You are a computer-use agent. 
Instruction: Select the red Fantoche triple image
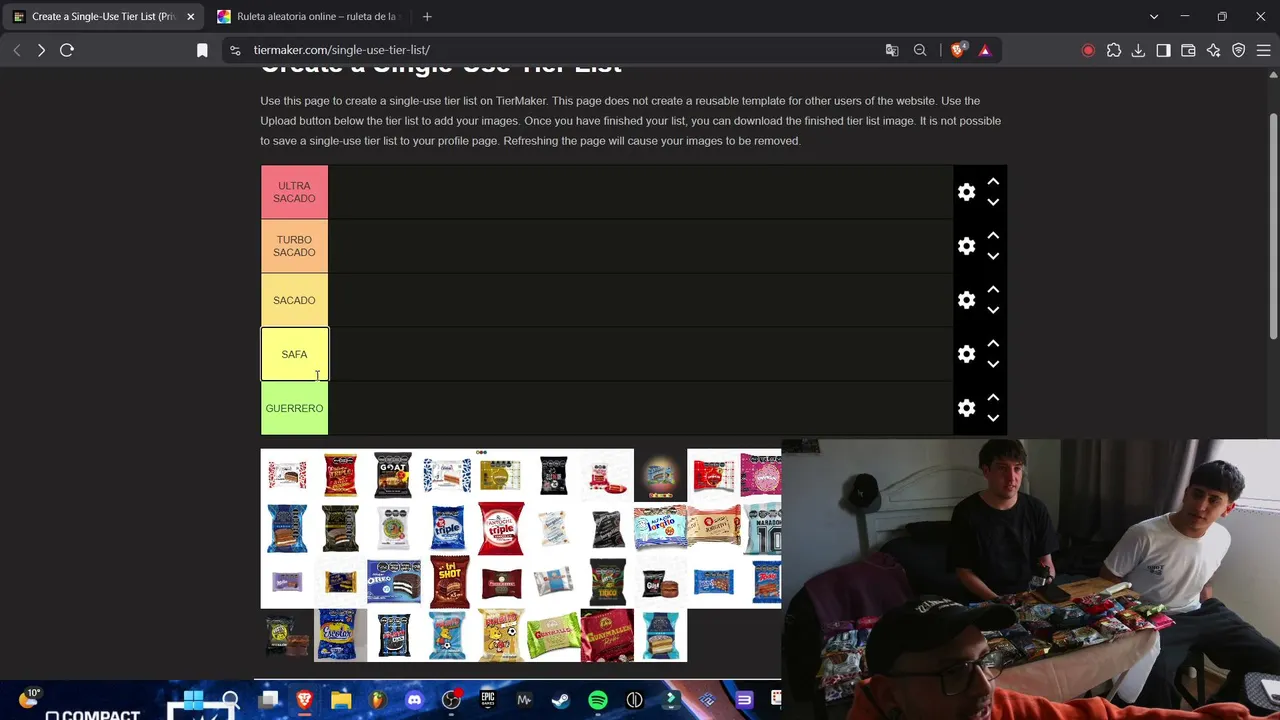pyautogui.click(x=500, y=528)
